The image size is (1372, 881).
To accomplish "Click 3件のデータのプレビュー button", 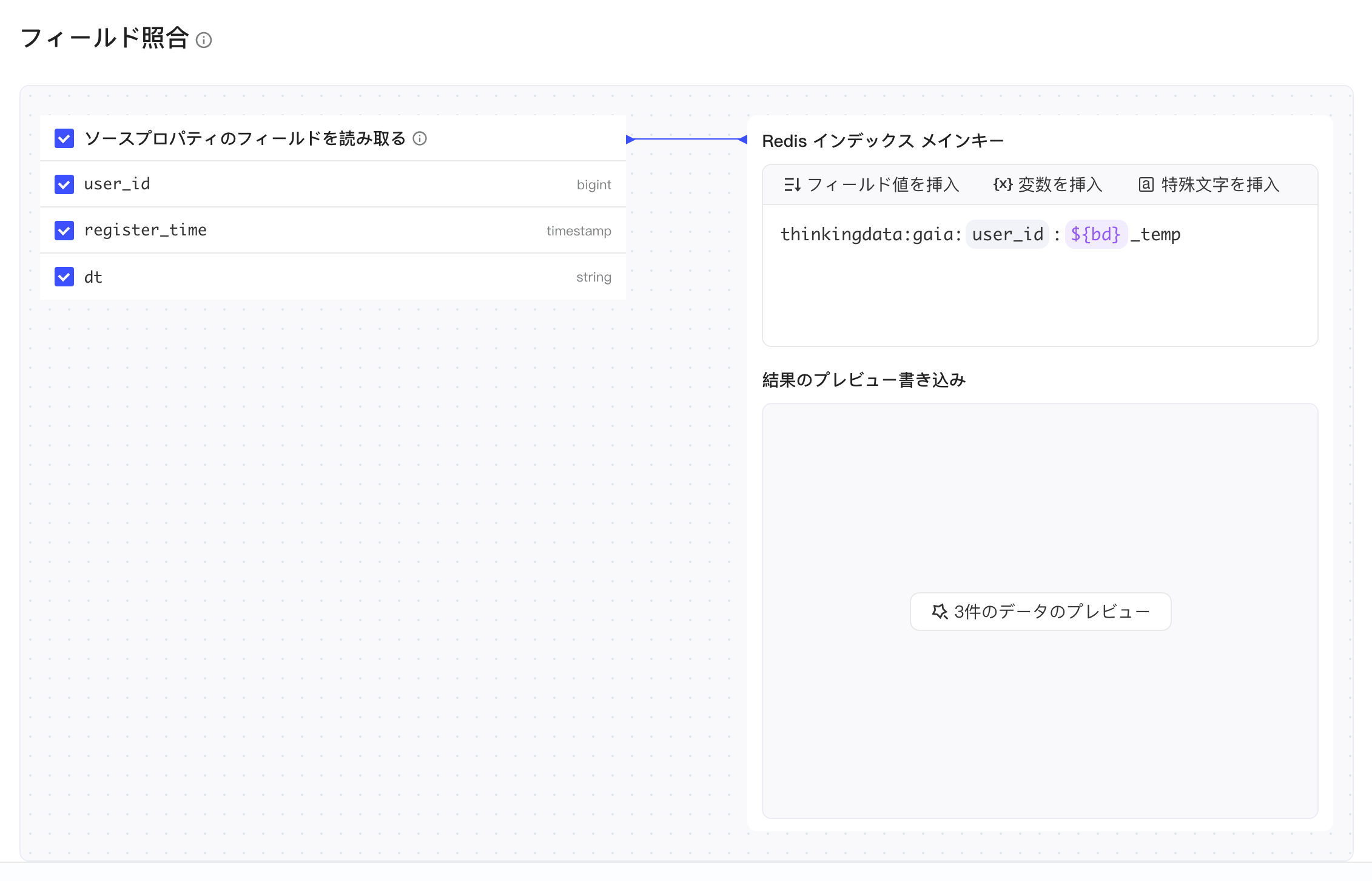I will [x=1040, y=612].
